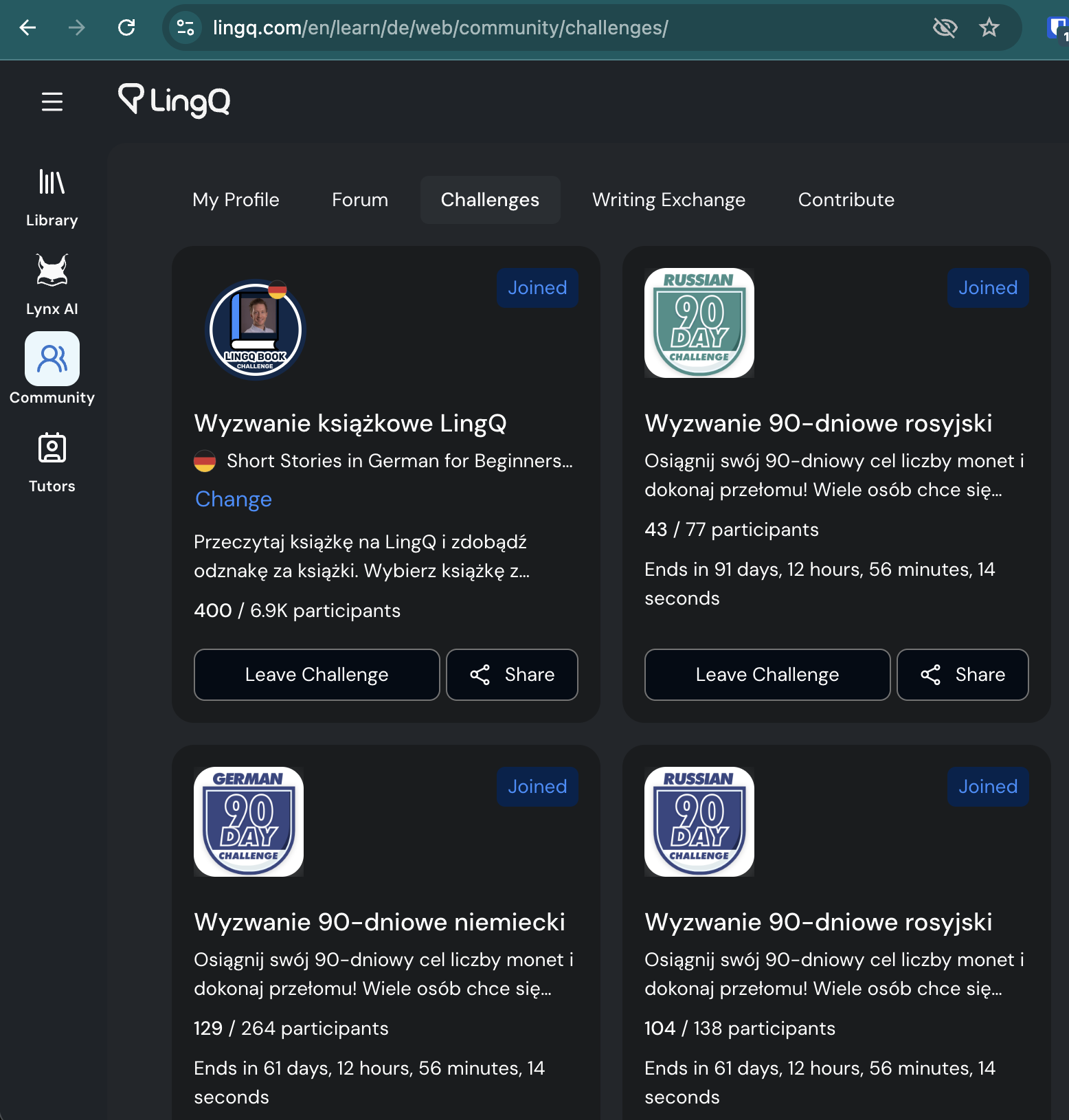Image resolution: width=1069 pixels, height=1120 pixels.
Task: Click Change to pick another book
Action: pos(234,500)
